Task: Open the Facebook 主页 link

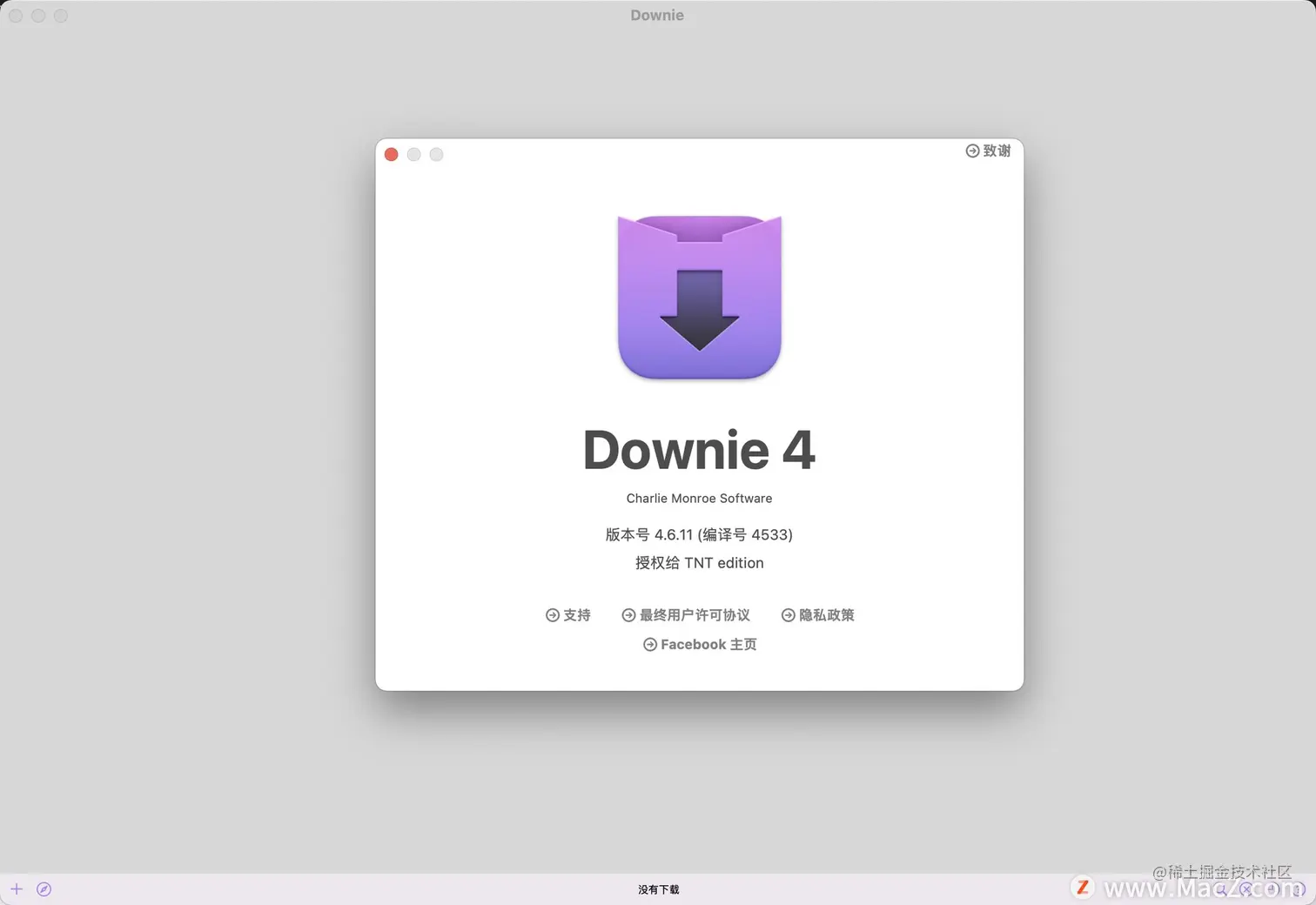Action: (x=700, y=644)
